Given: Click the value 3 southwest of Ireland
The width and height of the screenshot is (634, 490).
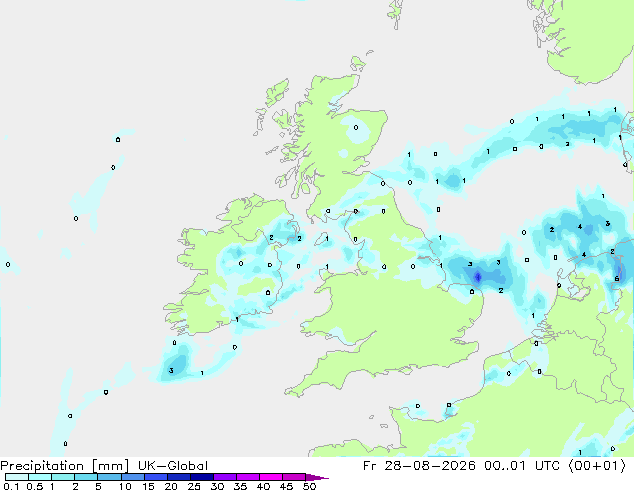Looking at the screenshot, I should [x=171, y=370].
